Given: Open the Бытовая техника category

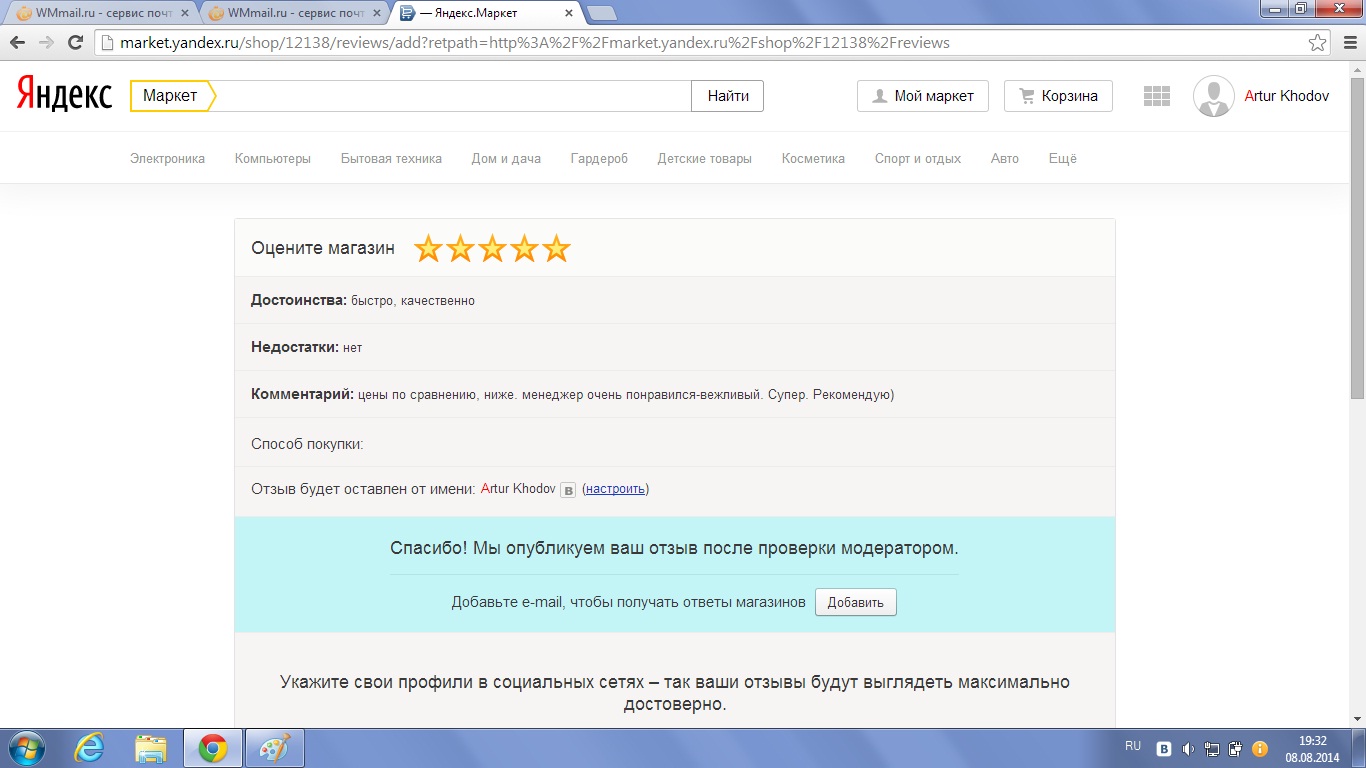Looking at the screenshot, I should [x=391, y=158].
